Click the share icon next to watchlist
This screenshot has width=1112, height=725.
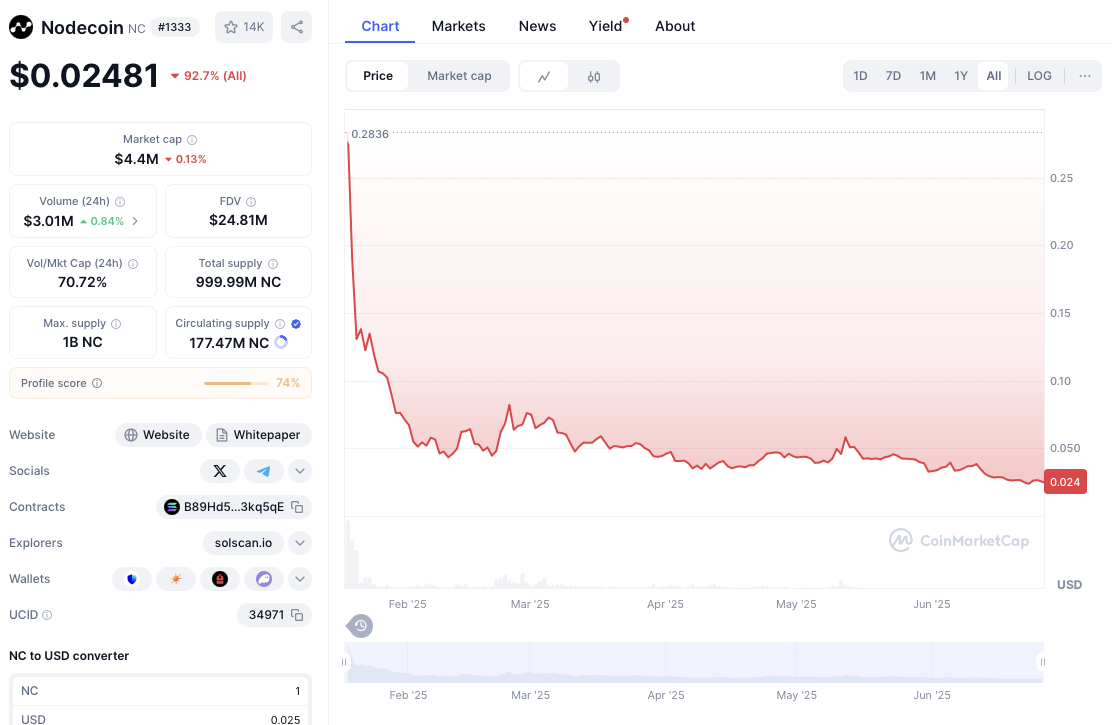(x=296, y=27)
